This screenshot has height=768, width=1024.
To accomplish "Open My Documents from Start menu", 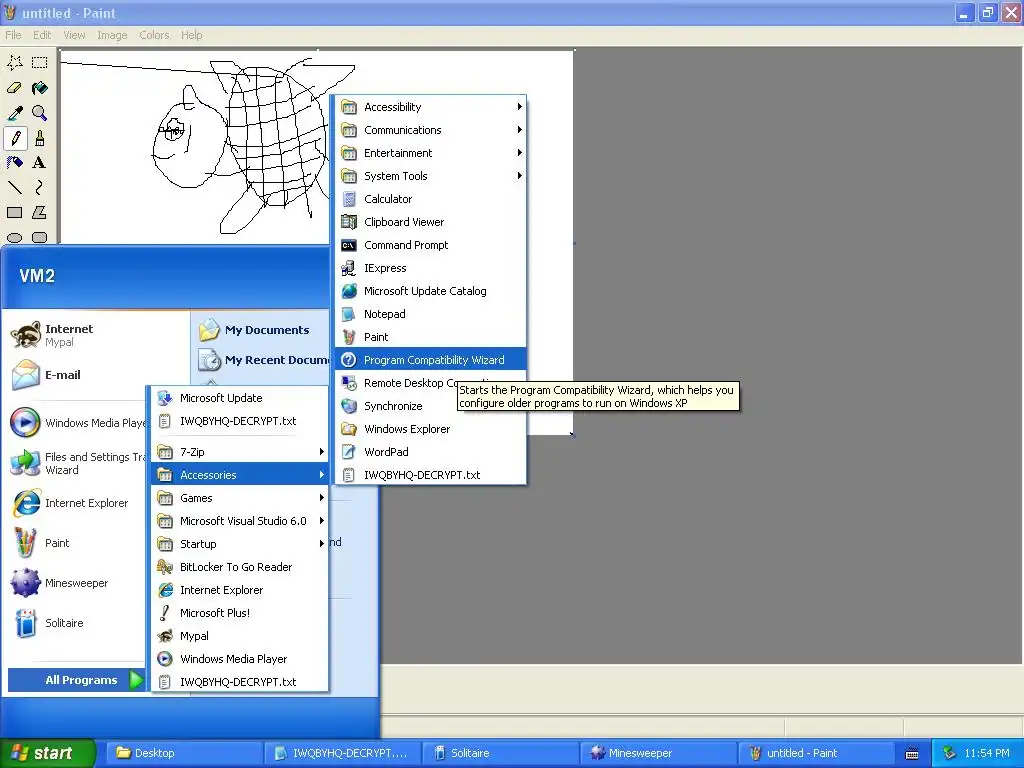I will [261, 330].
